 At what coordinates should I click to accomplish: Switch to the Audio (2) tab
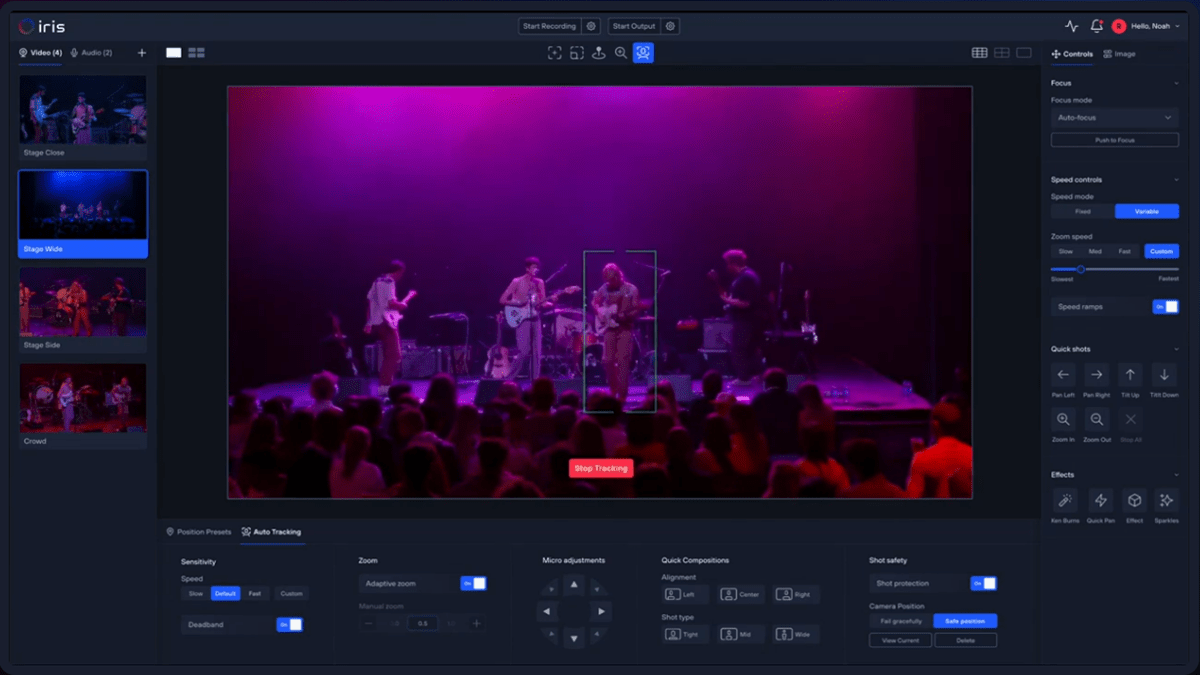tap(90, 52)
